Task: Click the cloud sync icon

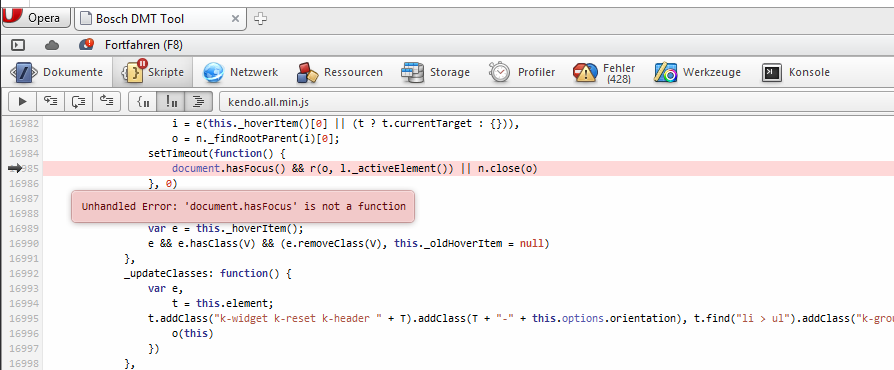Action: (x=52, y=44)
